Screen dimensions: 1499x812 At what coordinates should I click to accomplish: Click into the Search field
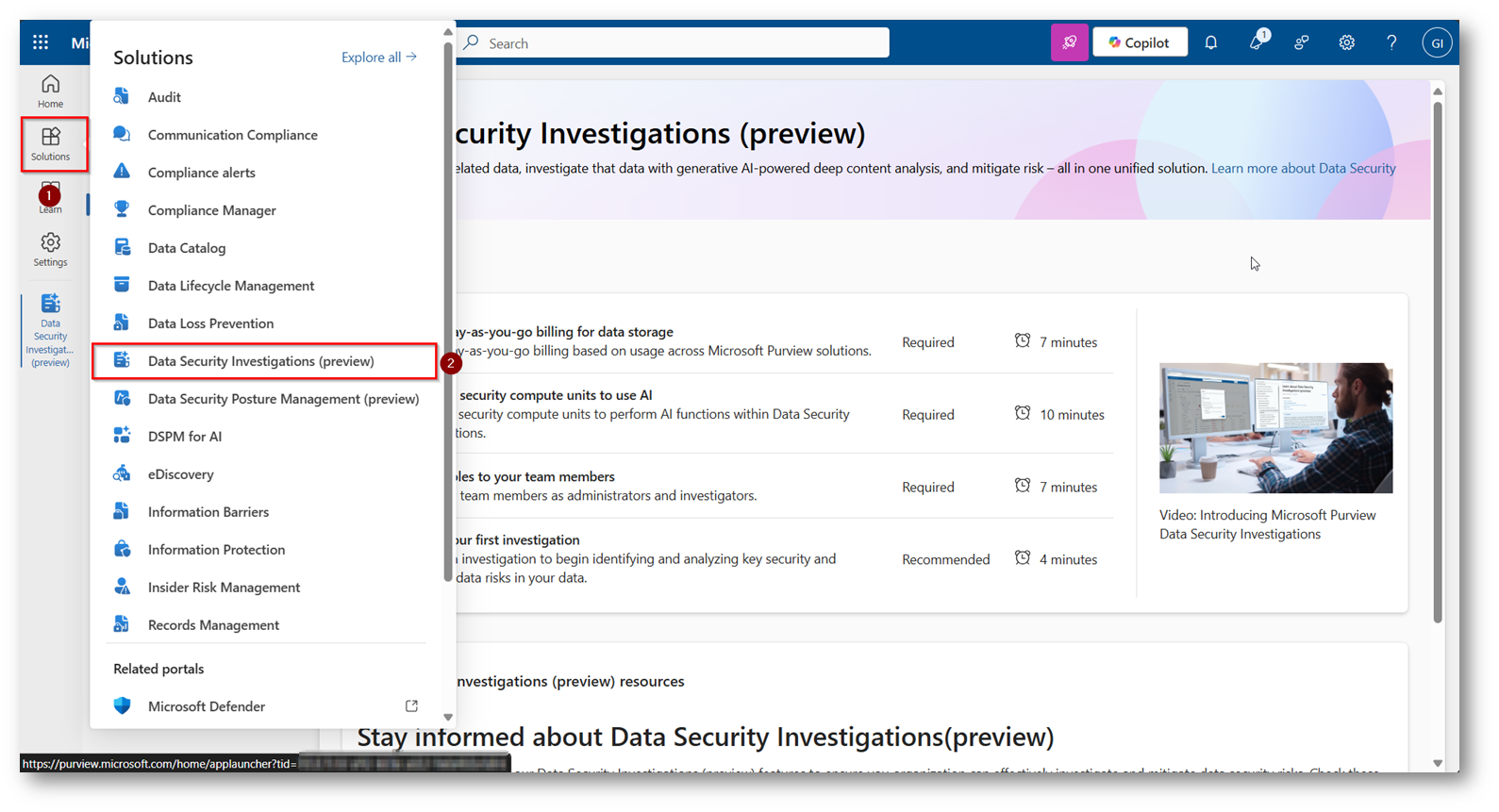[x=673, y=42]
